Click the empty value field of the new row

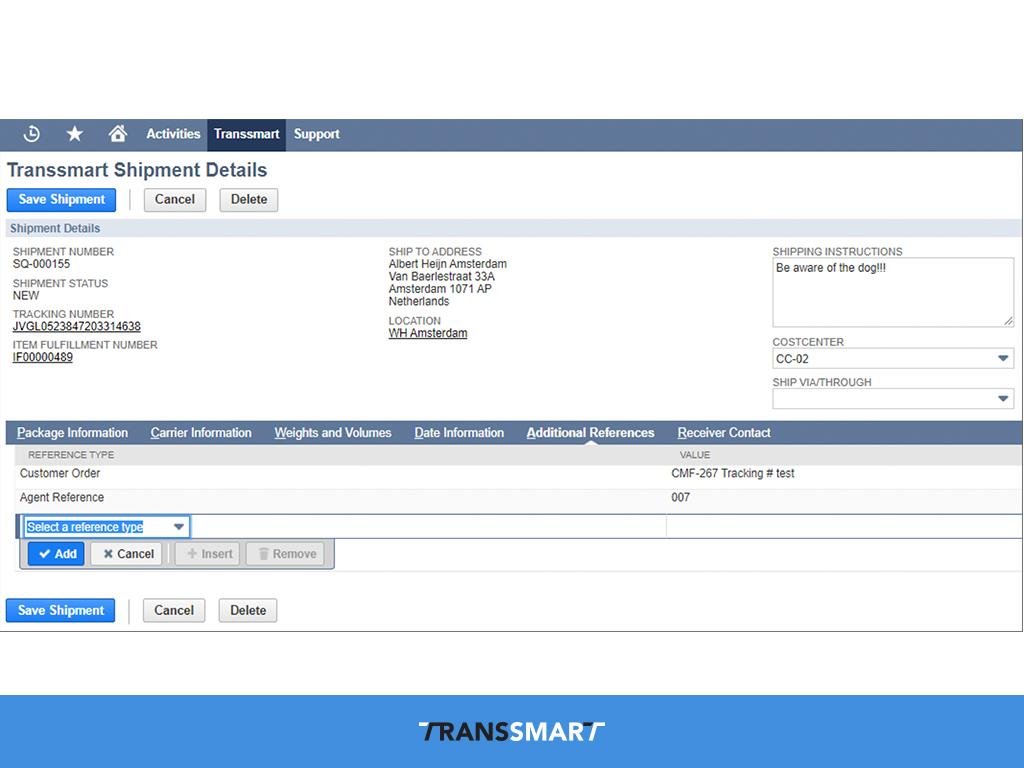pos(844,527)
